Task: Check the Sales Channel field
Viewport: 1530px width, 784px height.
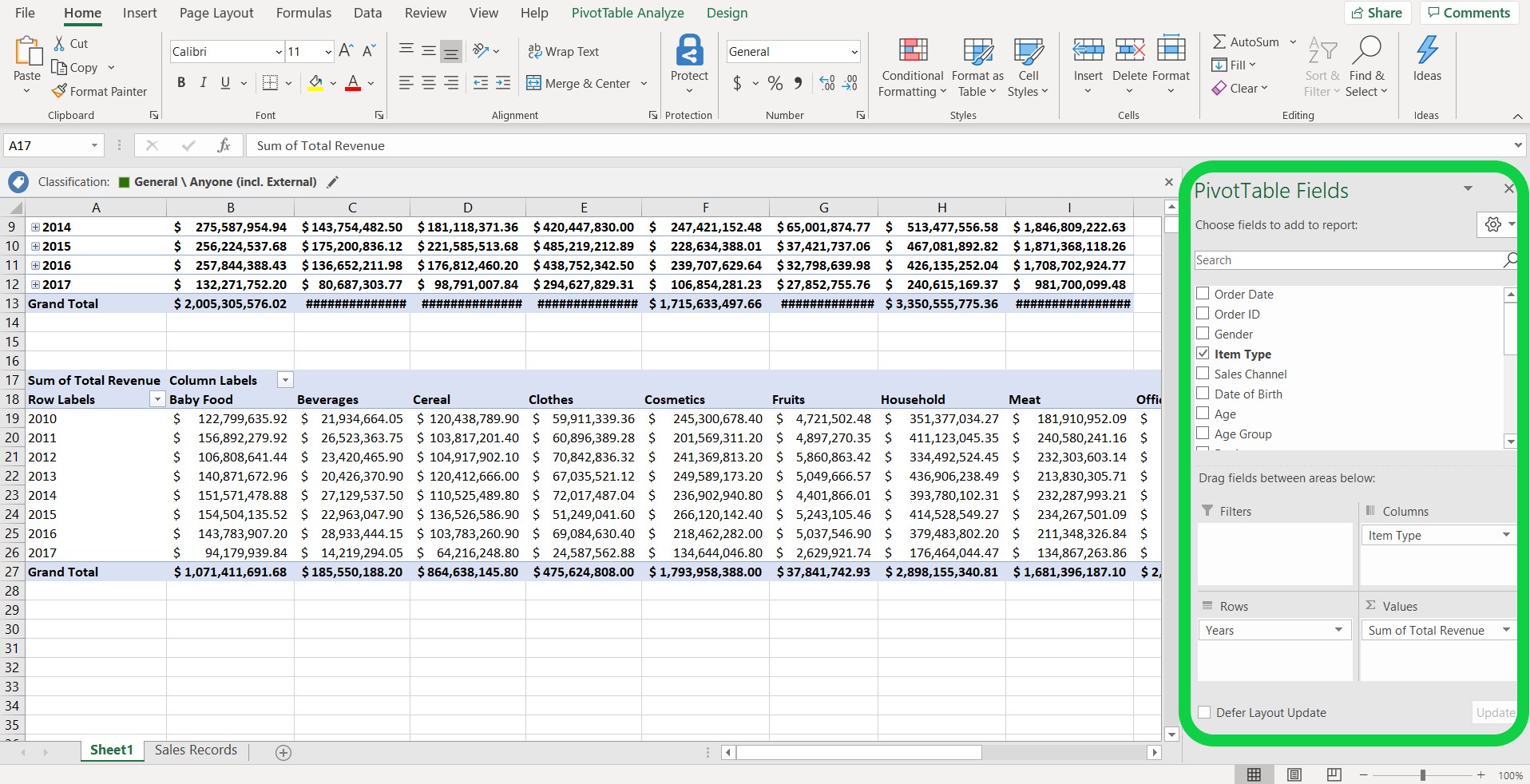Action: pyautogui.click(x=1202, y=374)
